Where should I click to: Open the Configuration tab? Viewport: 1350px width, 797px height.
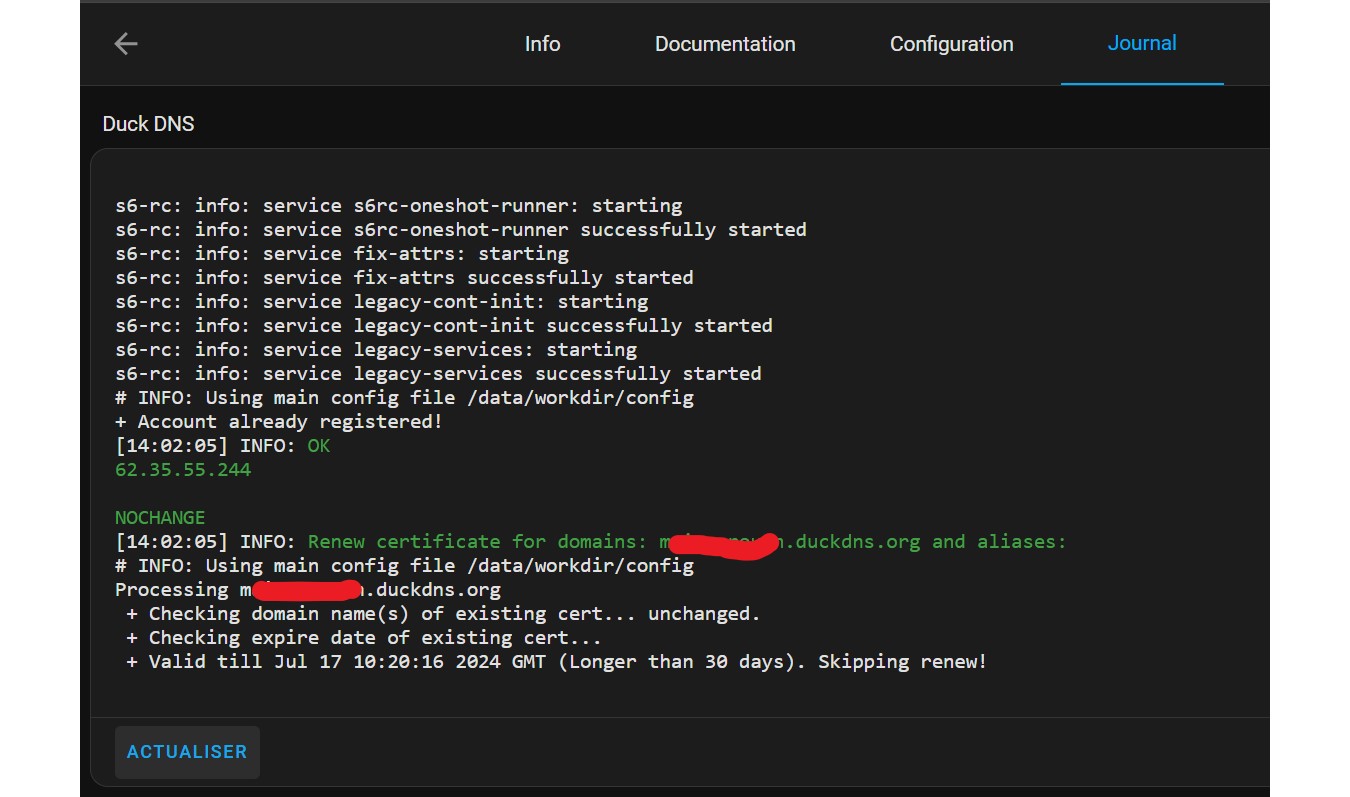coord(951,44)
